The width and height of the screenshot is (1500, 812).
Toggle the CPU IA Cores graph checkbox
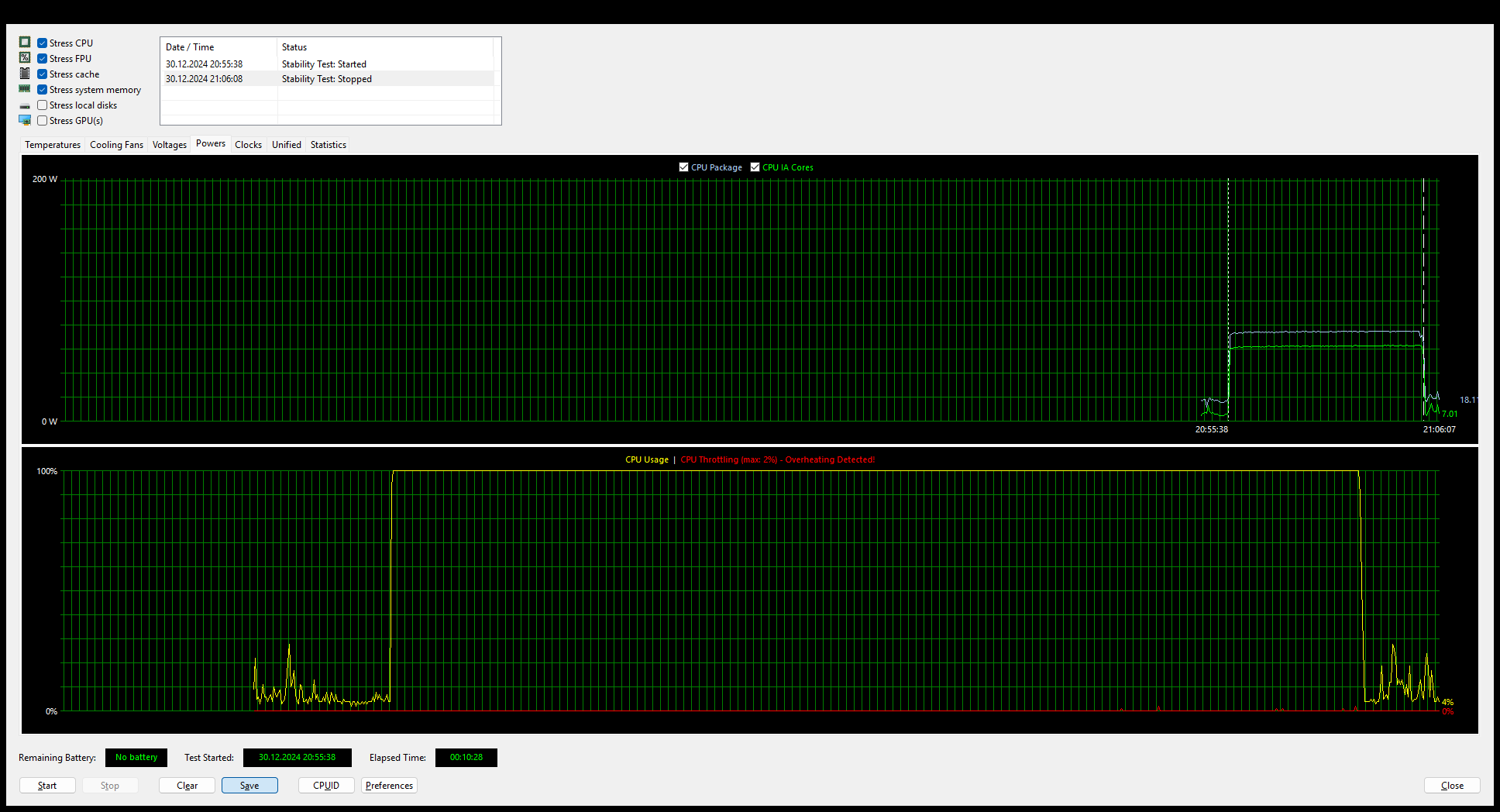point(755,167)
